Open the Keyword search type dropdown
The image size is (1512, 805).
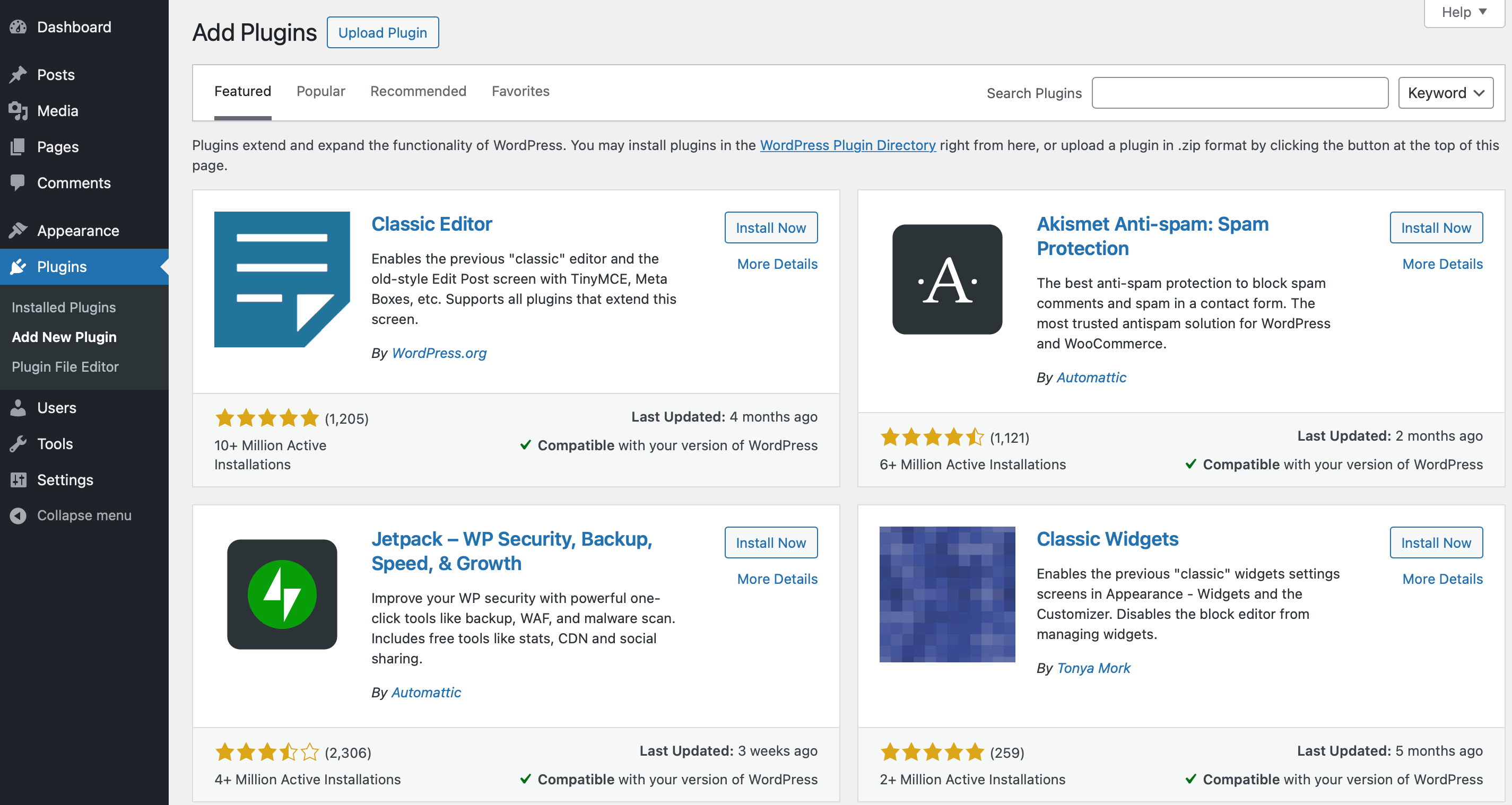(x=1445, y=93)
